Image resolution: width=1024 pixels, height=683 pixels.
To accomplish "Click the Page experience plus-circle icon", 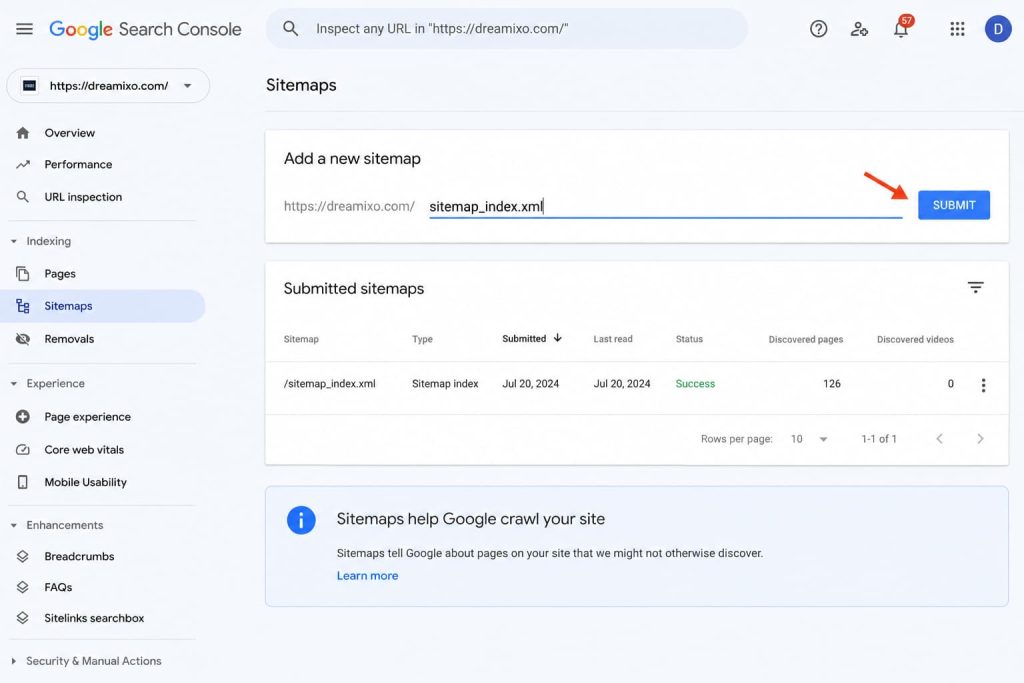I will 23,417.
